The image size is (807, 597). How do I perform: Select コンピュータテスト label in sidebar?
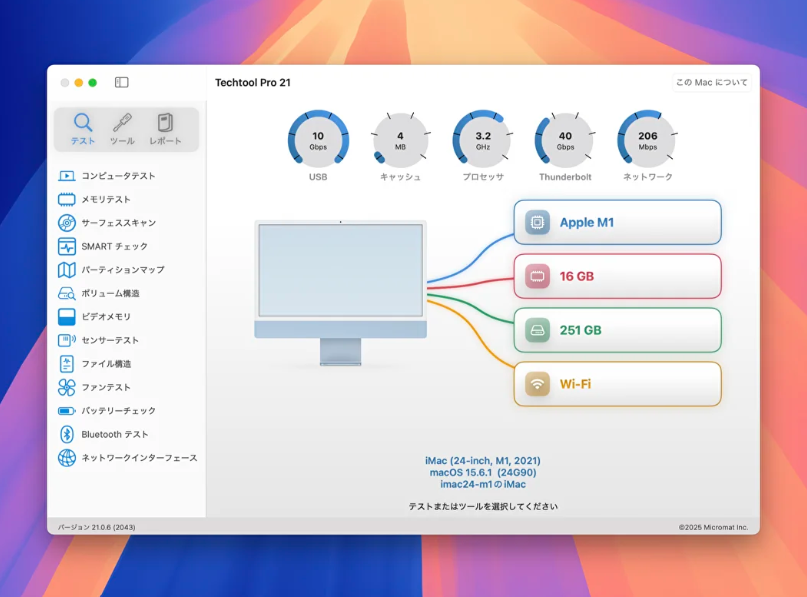(118, 176)
